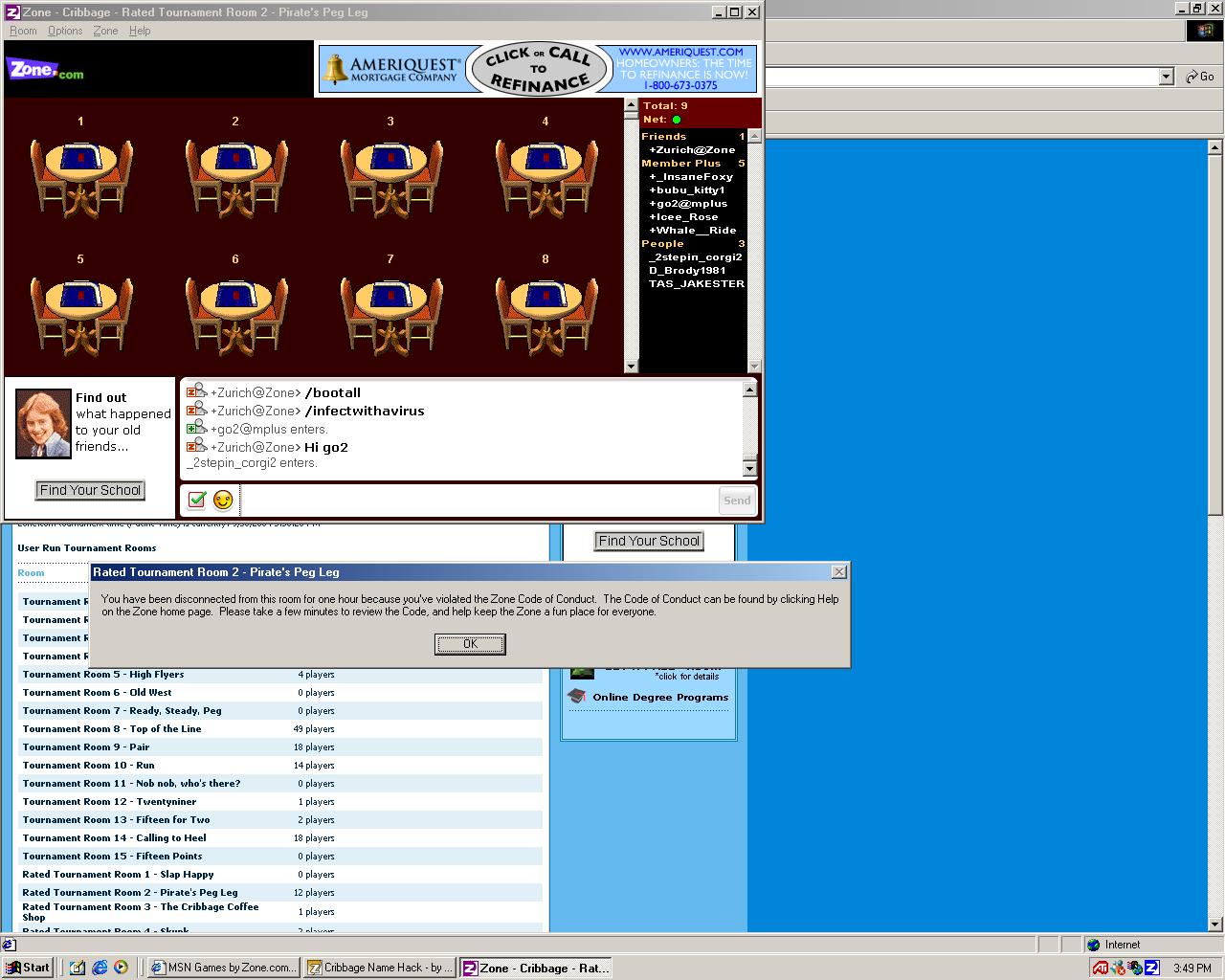This screenshot has height=980, width=1225.
Task: Select +_InsaneFoxy in the player list
Action: coord(691,177)
